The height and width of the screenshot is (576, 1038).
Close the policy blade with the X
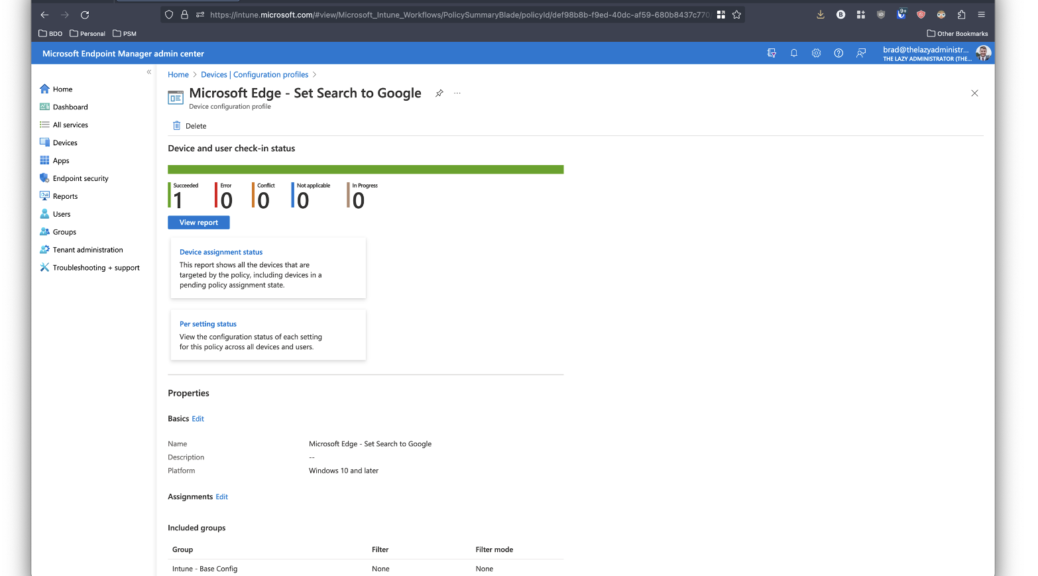(x=974, y=93)
